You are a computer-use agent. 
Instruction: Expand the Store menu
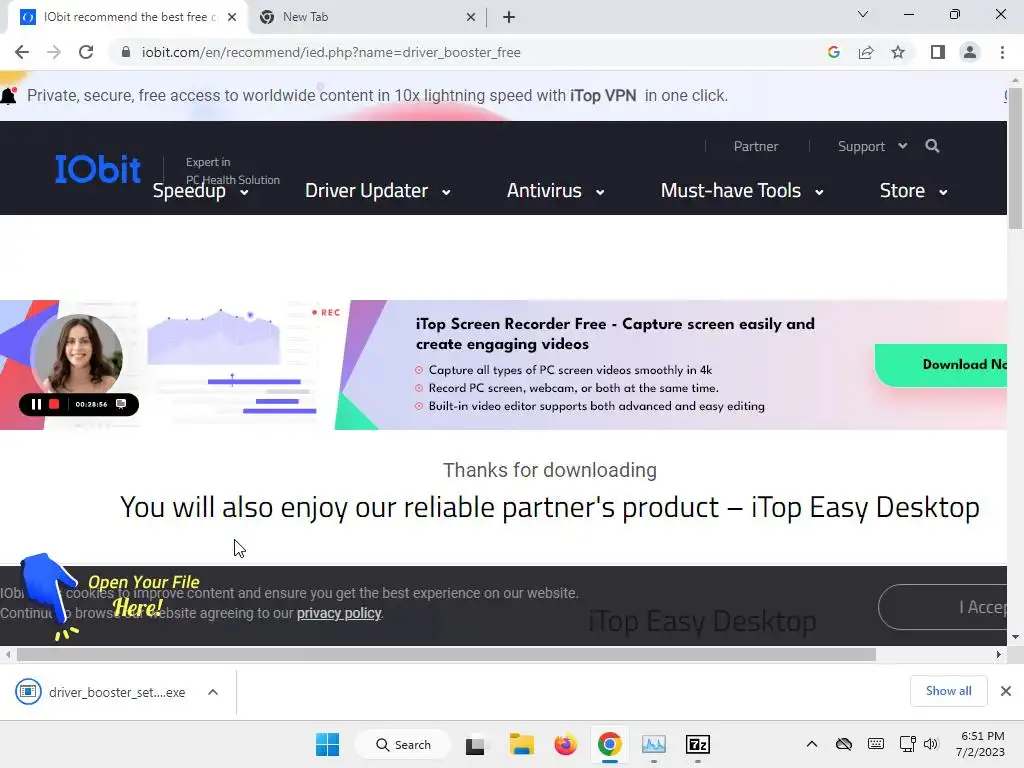tap(913, 191)
